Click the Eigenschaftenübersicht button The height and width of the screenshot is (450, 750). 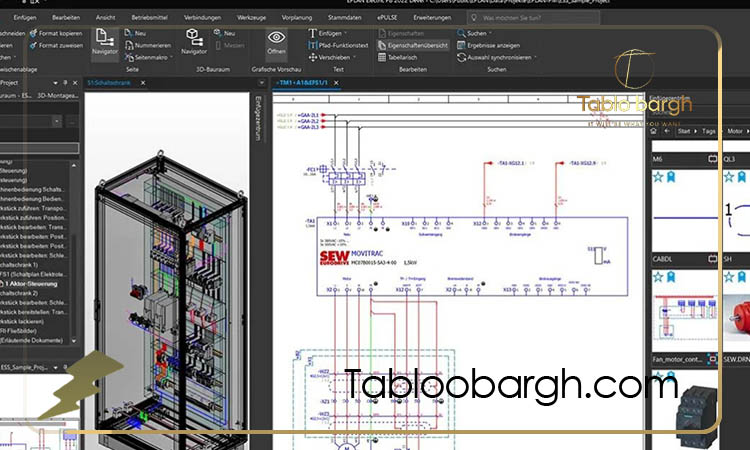click(417, 45)
